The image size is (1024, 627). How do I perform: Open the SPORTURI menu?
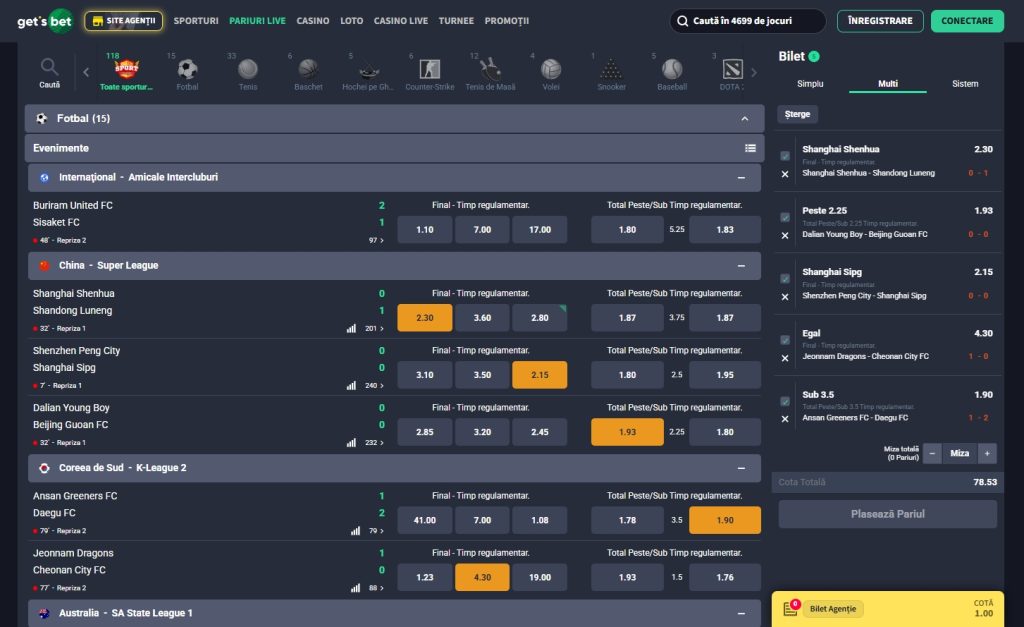(196, 21)
